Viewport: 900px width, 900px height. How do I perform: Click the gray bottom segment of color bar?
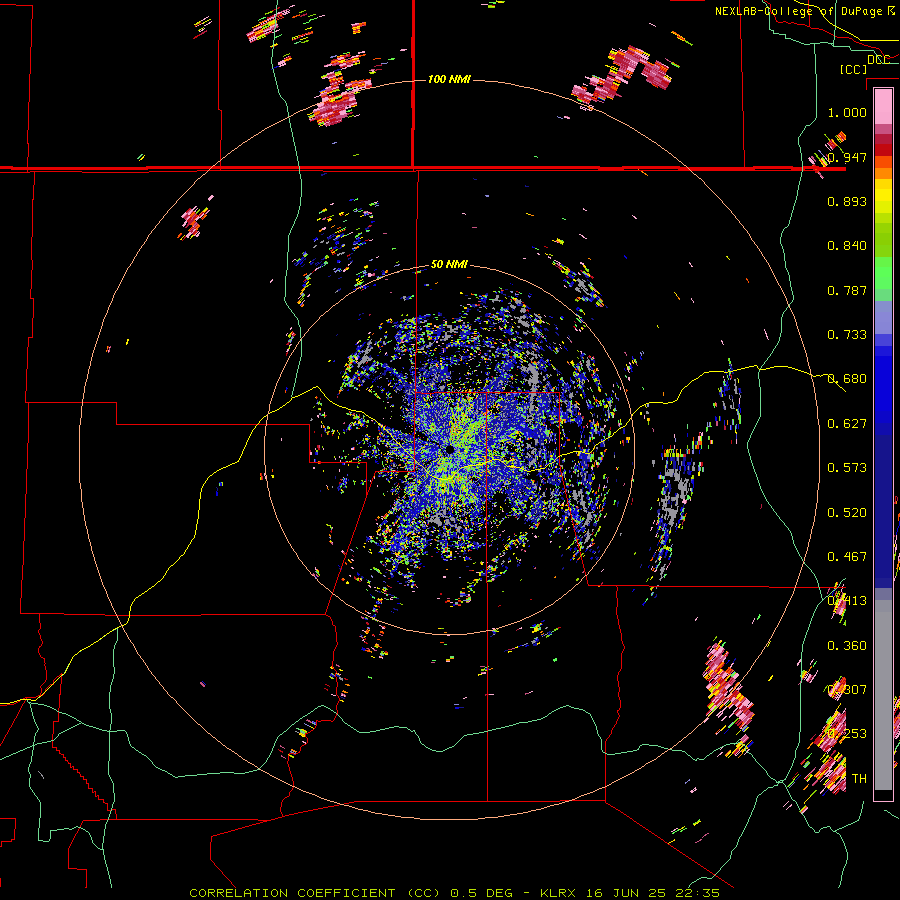coord(883,695)
